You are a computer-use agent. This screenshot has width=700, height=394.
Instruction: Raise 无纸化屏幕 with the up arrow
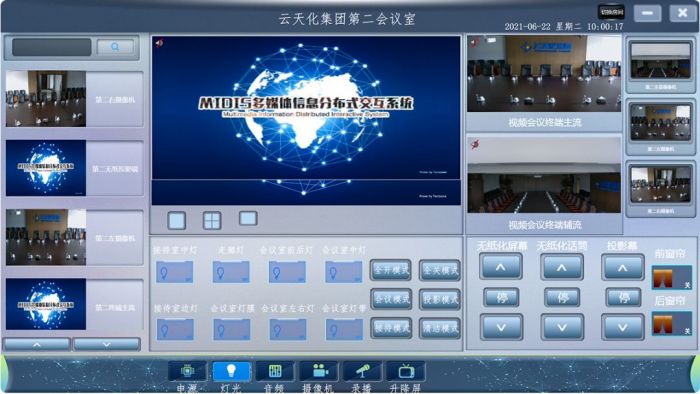pyautogui.click(x=501, y=267)
